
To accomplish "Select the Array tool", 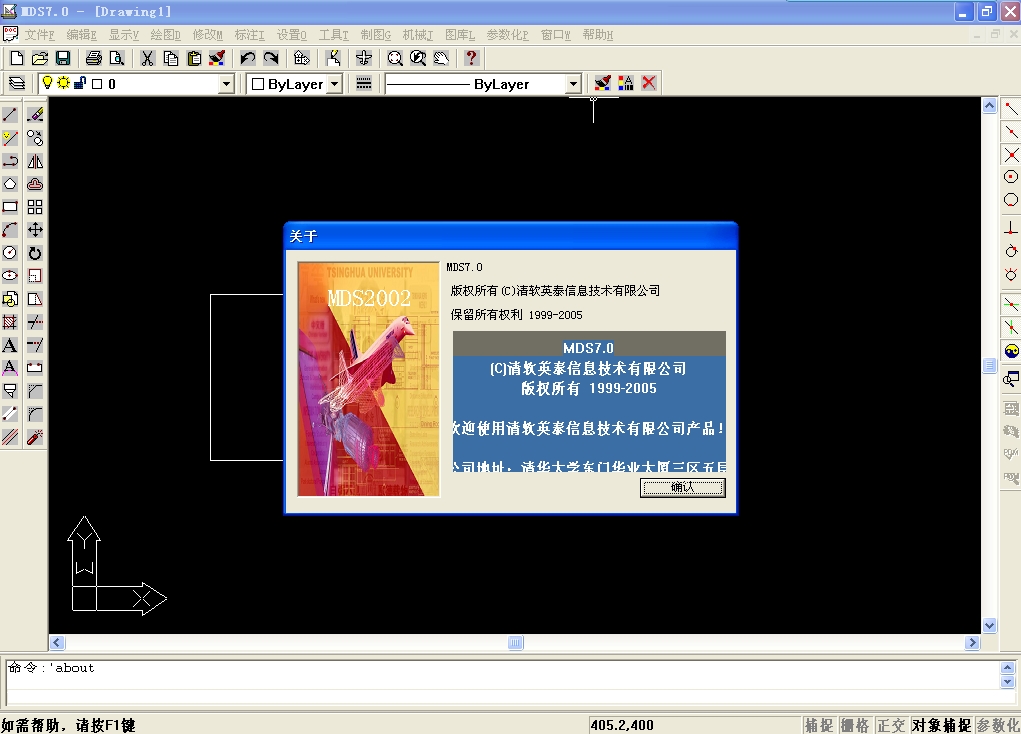I will tap(35, 207).
